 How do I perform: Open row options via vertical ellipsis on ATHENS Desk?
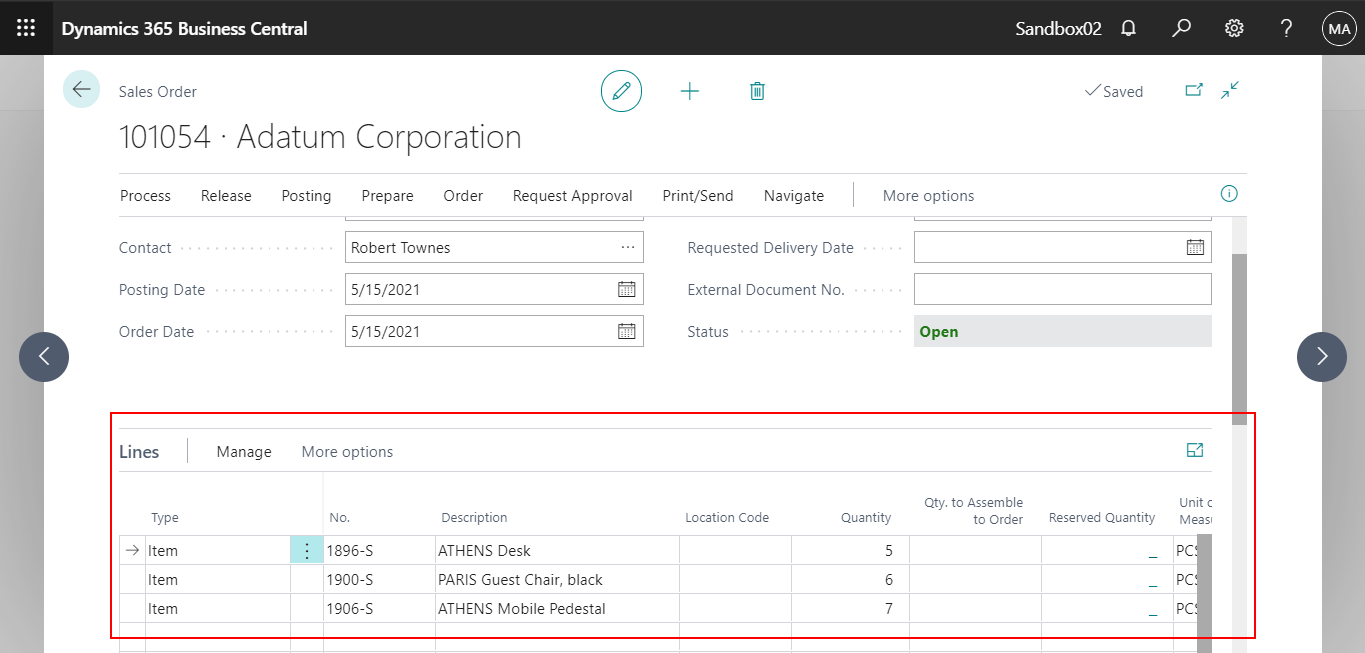[307, 550]
